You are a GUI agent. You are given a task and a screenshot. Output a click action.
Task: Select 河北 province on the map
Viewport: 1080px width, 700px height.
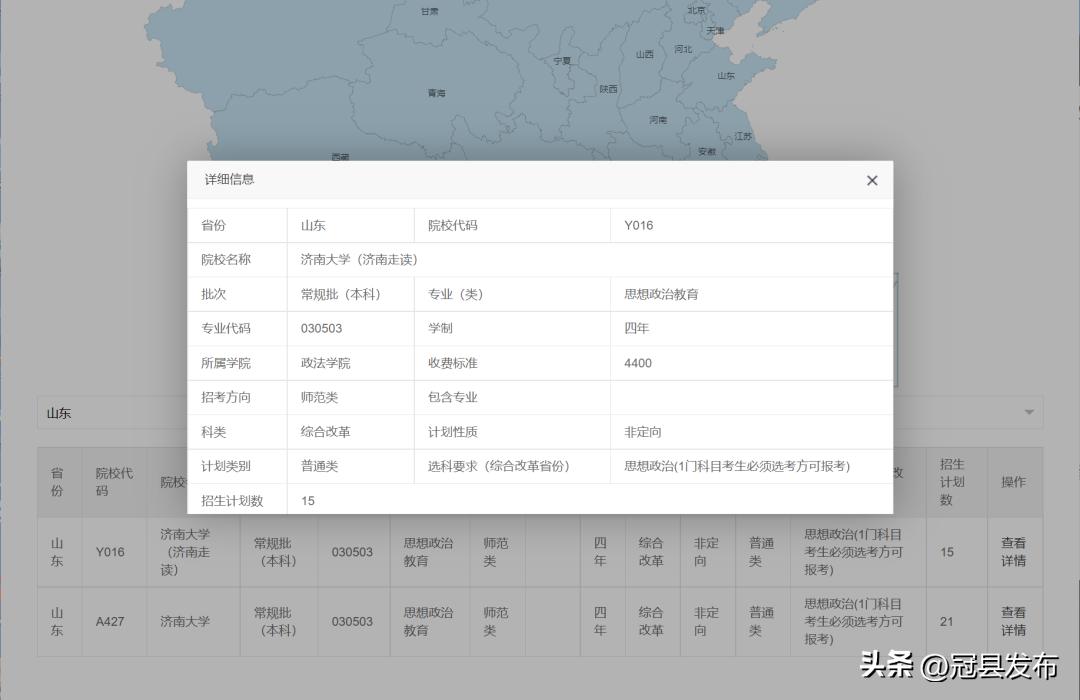[x=683, y=49]
